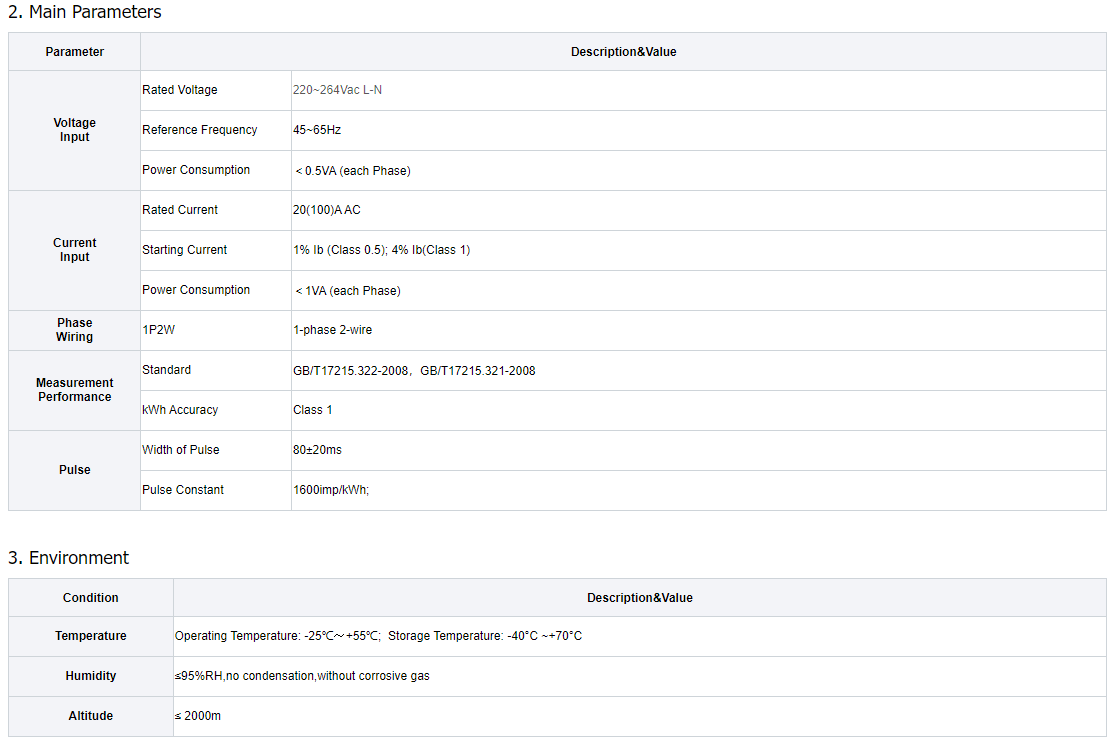Select the 'Voltage Input' row header cell

[75, 130]
